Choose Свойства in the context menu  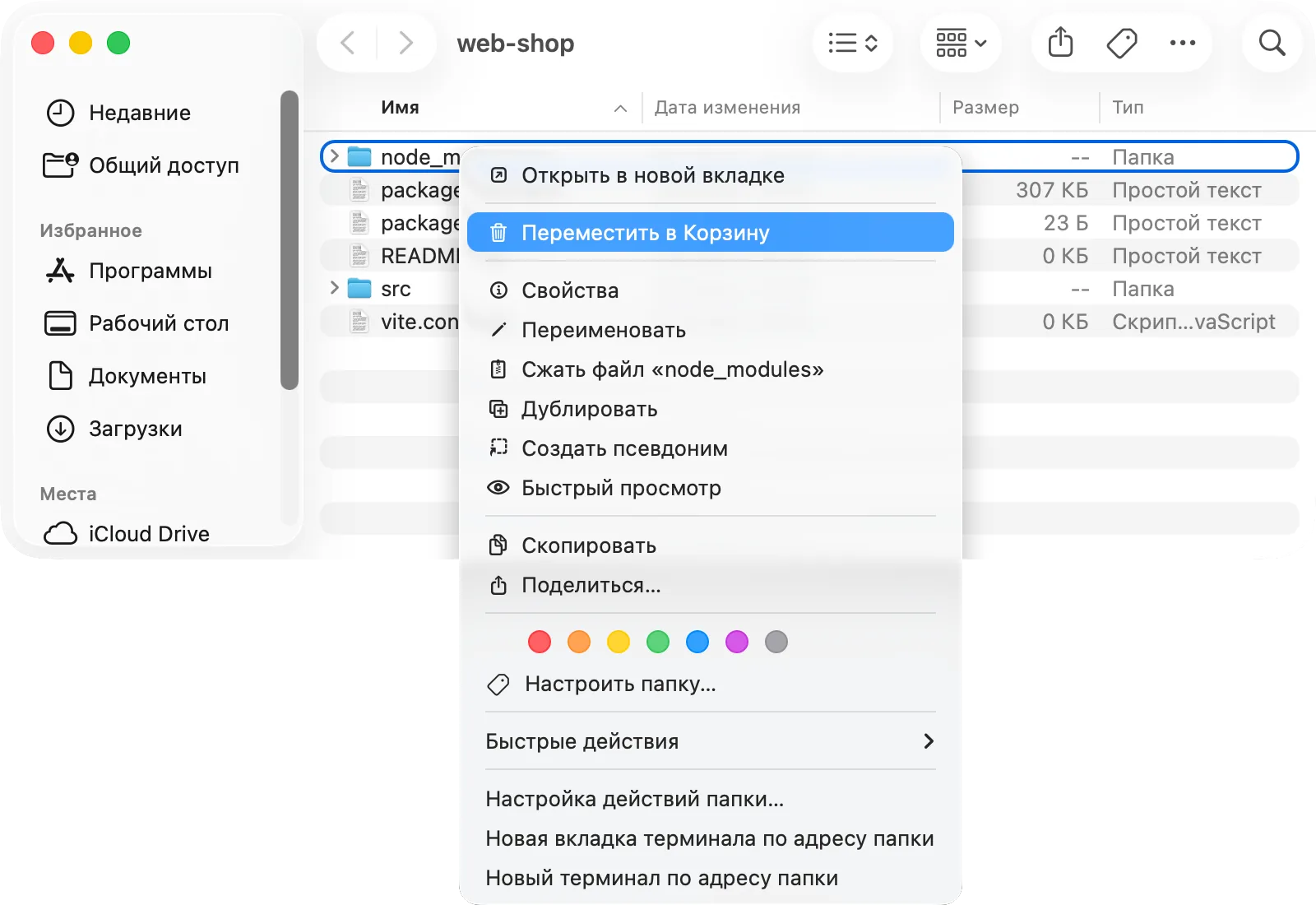pyautogui.click(x=711, y=290)
